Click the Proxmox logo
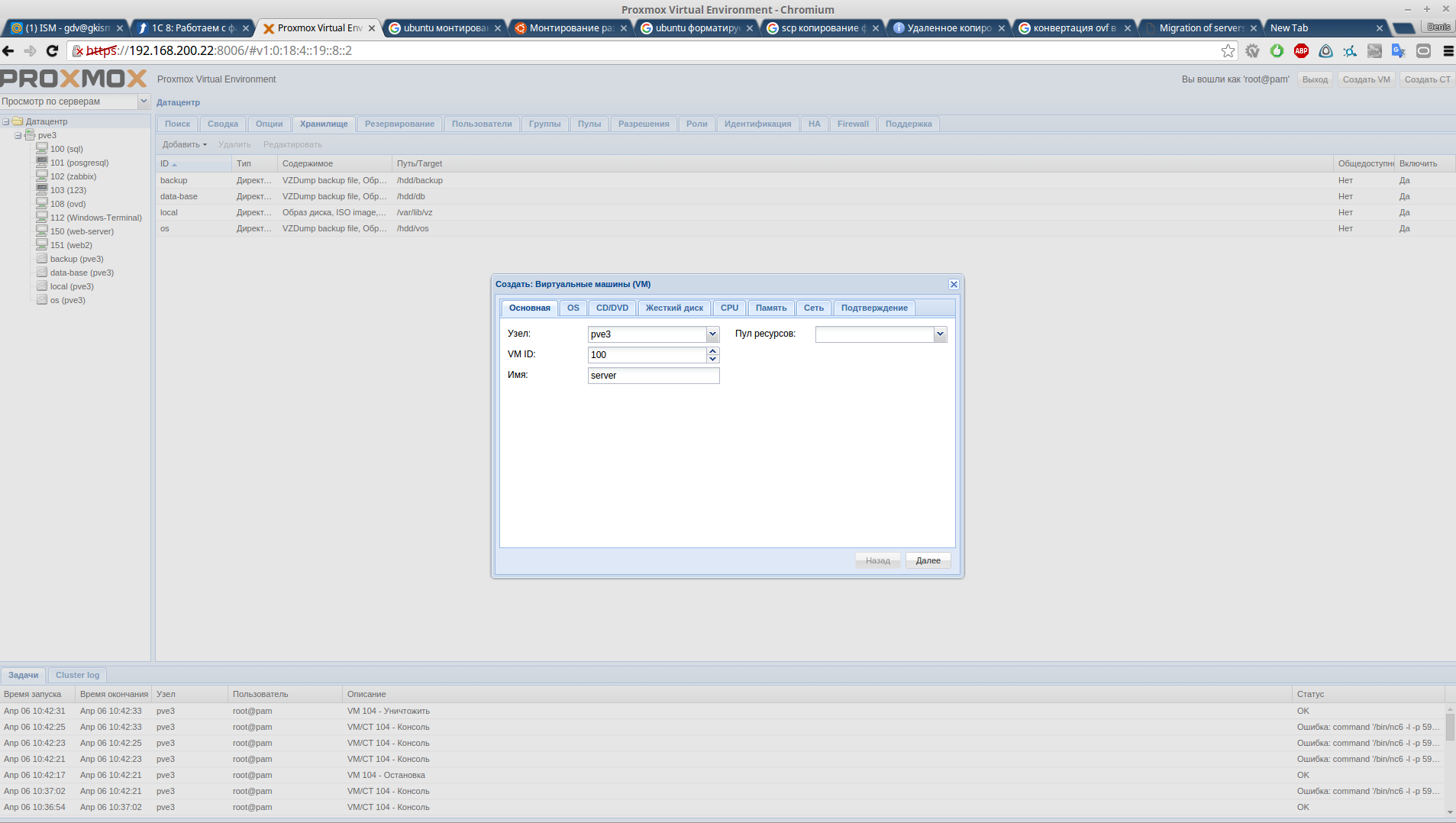Image resolution: width=1456 pixels, height=823 pixels. [x=73, y=79]
